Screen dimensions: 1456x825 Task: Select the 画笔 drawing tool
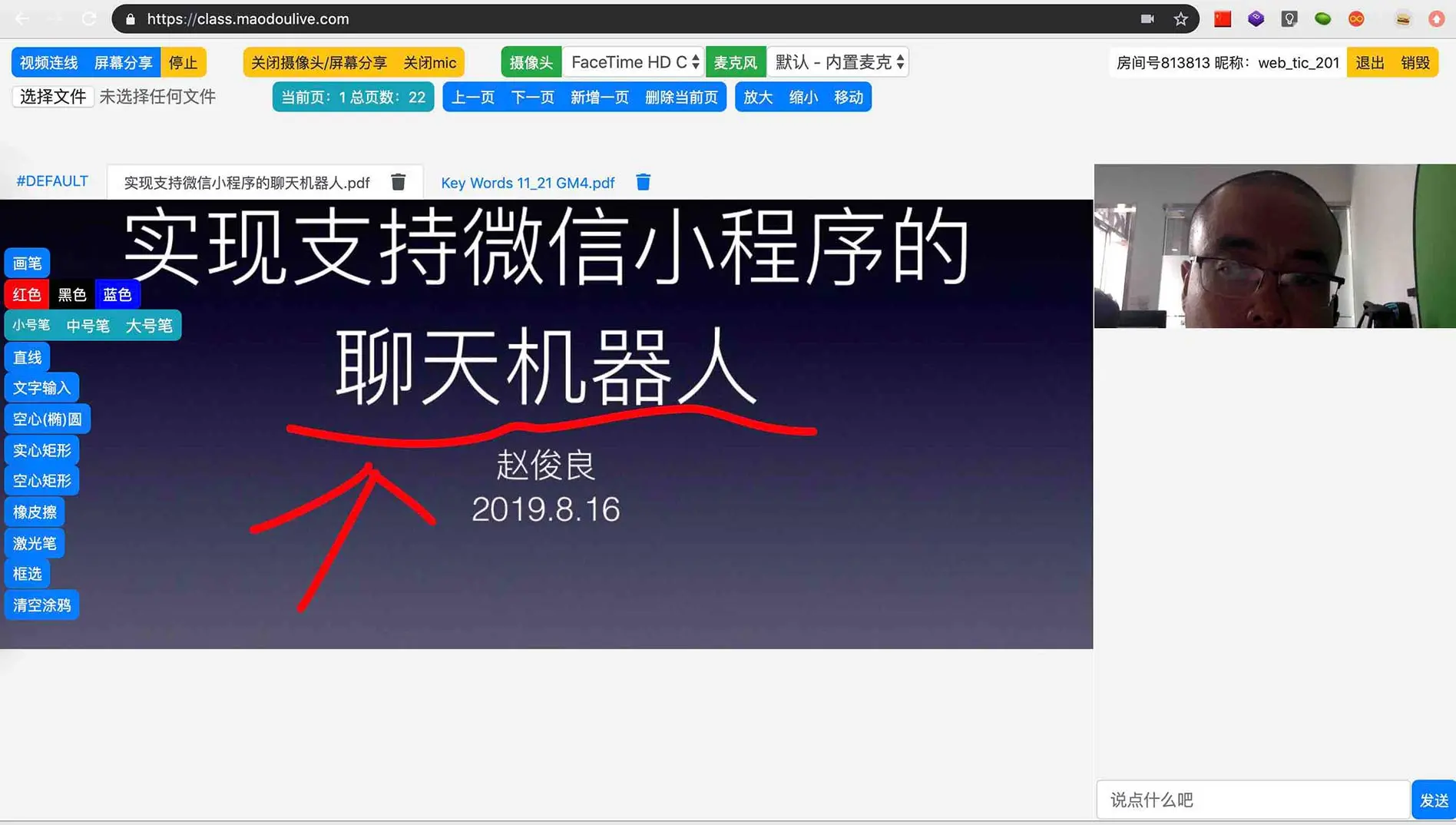point(28,263)
